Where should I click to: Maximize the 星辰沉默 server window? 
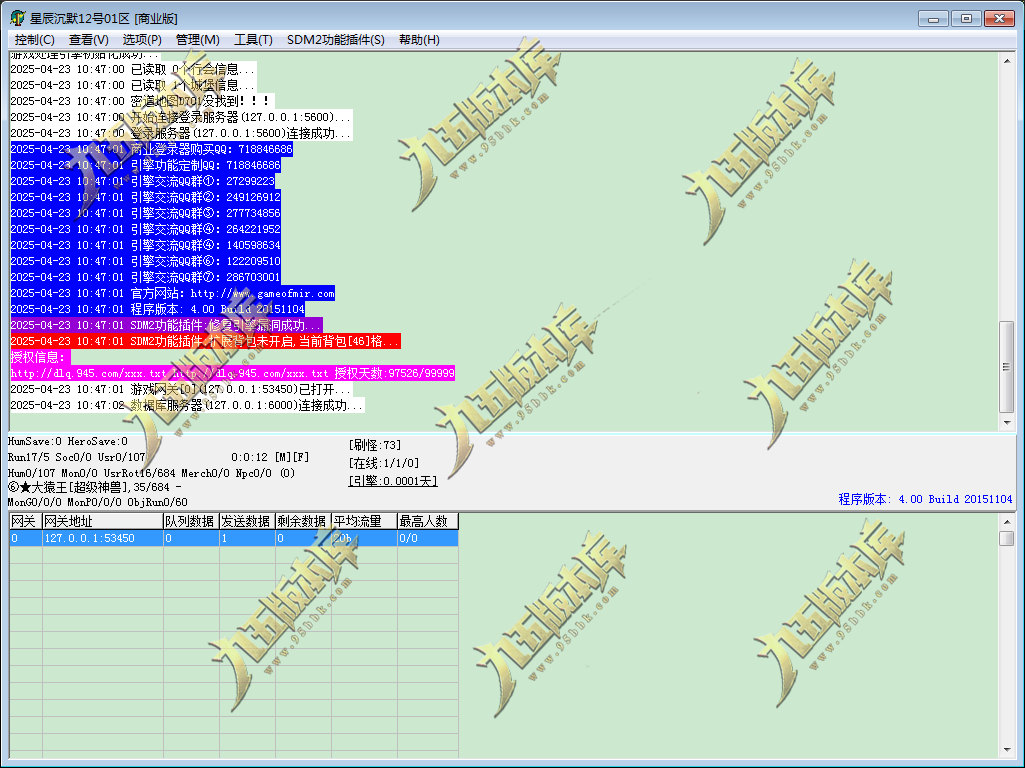coord(966,18)
